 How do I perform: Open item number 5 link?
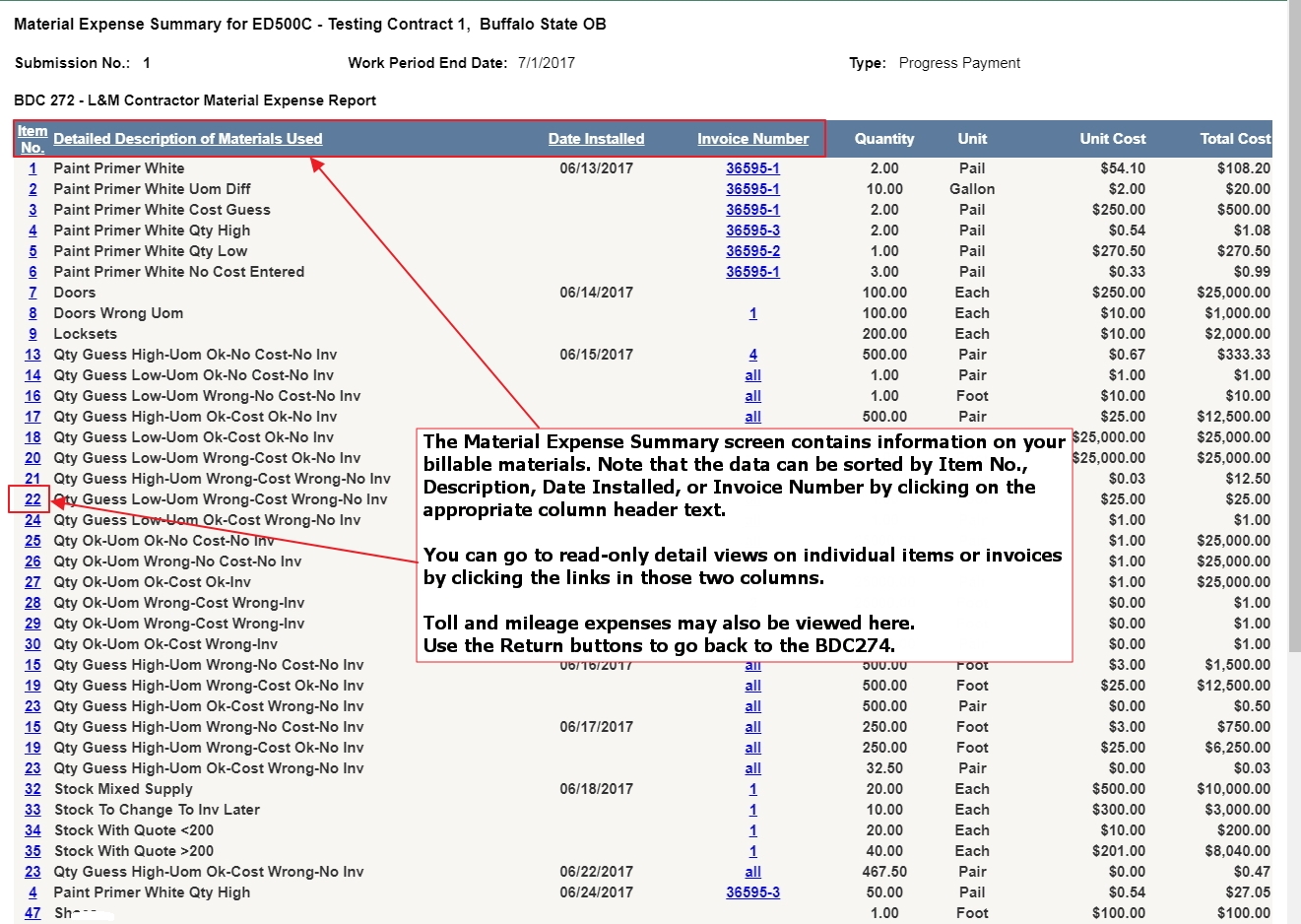coord(33,251)
